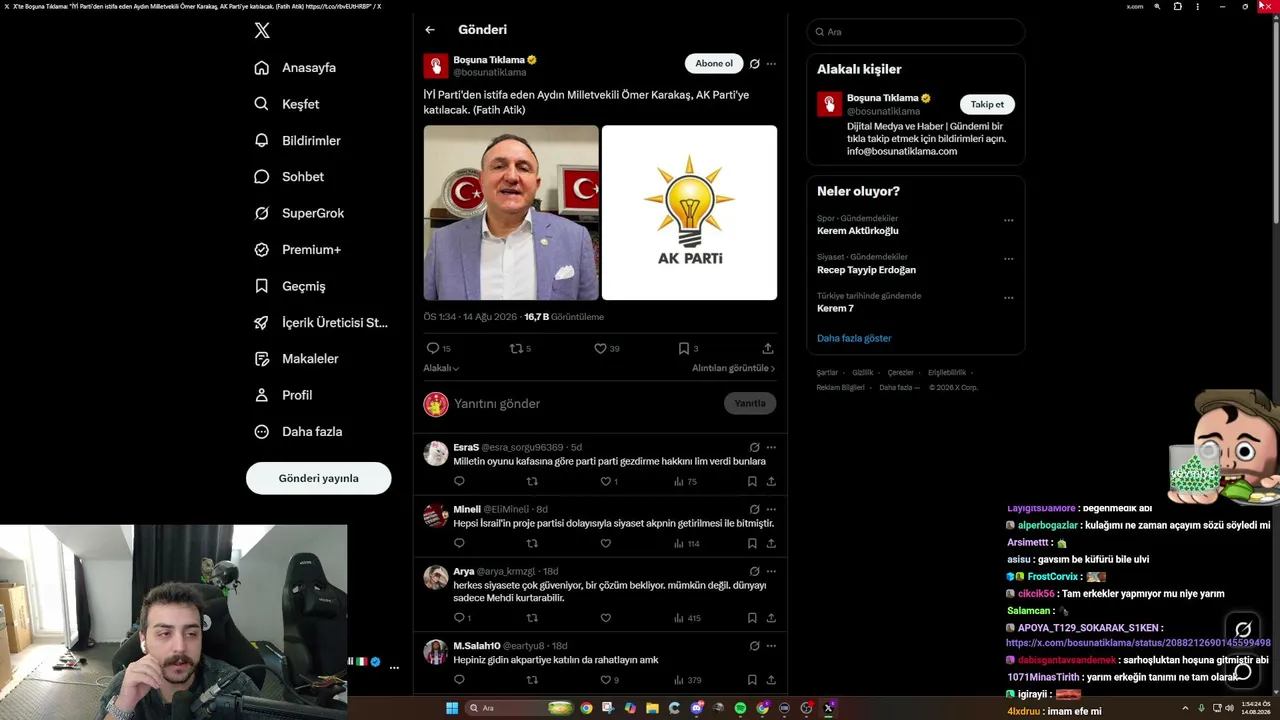Open options for Recep Tayyip Erdoğan trend
The image size is (1280, 720).
(x=1008, y=259)
